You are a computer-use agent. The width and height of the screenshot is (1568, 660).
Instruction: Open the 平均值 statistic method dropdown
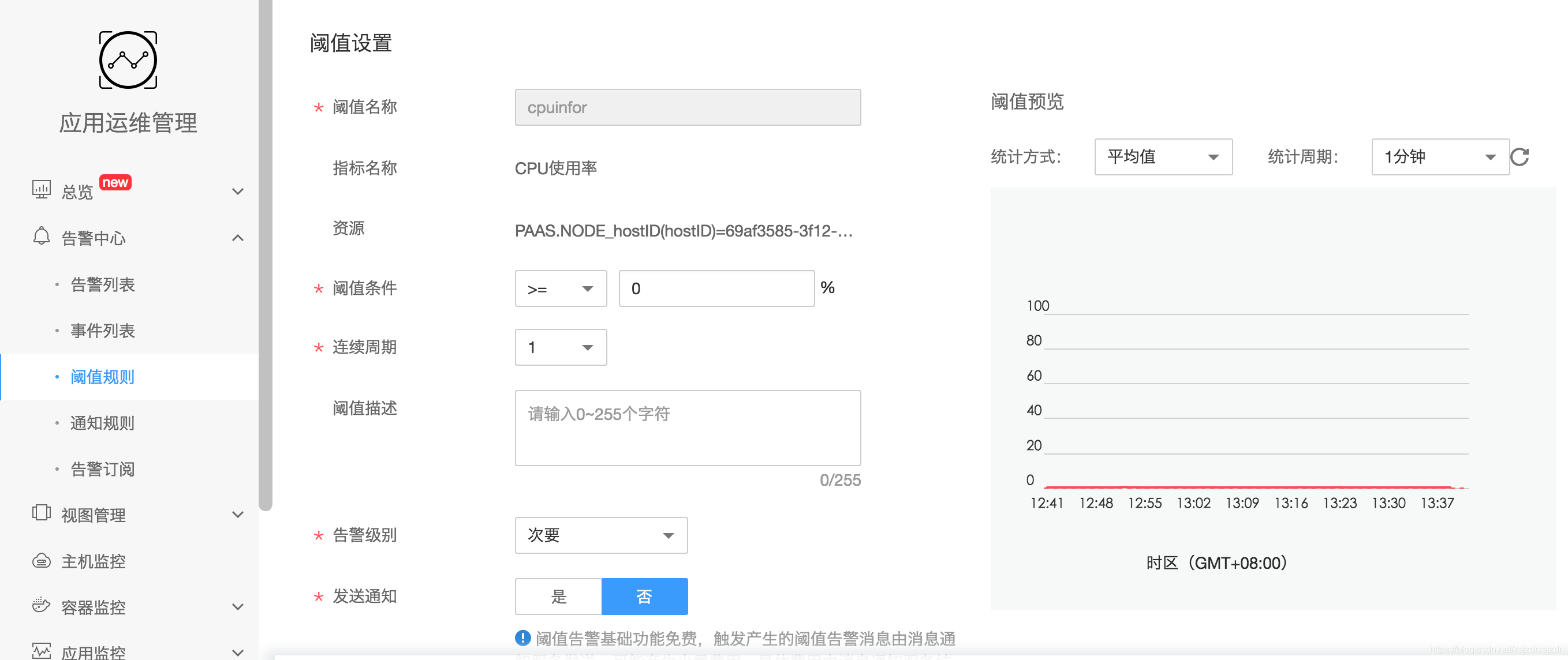[1163, 157]
